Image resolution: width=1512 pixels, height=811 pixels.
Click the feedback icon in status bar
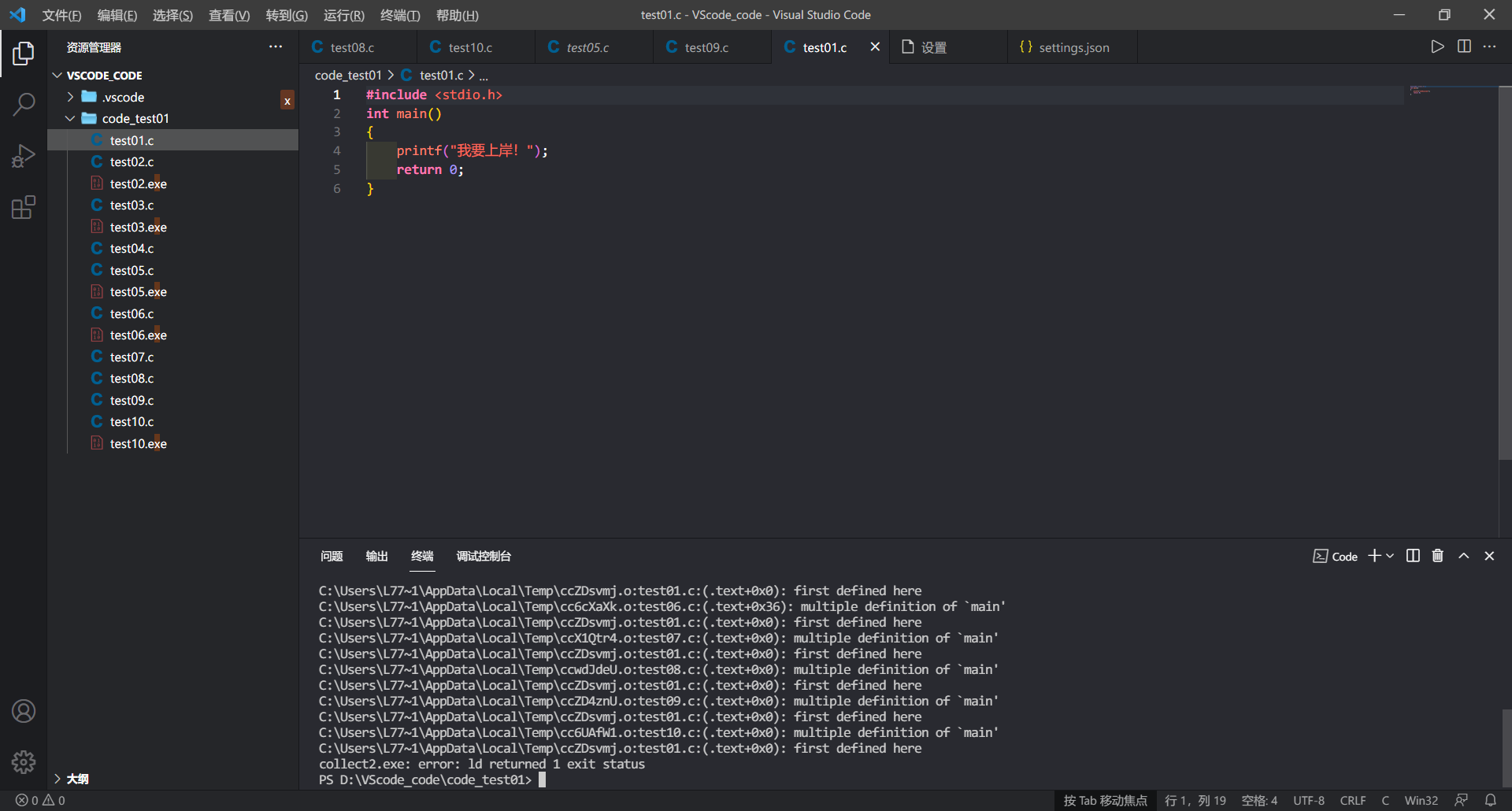[1461, 800]
